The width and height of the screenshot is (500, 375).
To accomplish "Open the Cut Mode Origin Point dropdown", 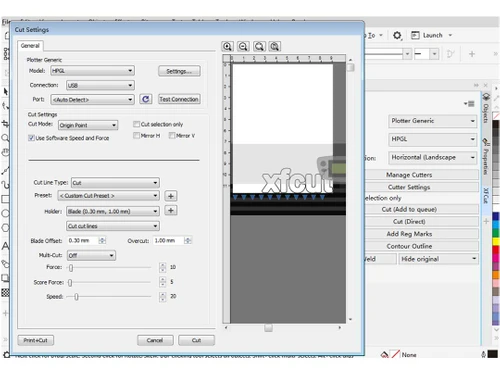I will 88,125.
